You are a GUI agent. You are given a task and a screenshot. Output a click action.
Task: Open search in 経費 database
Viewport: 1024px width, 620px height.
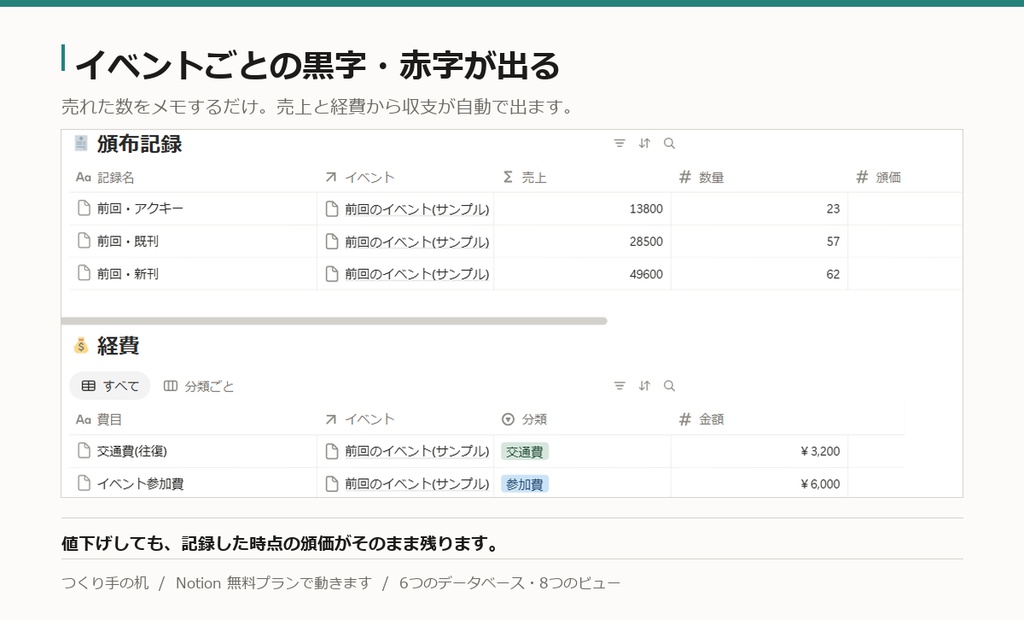[x=669, y=385]
